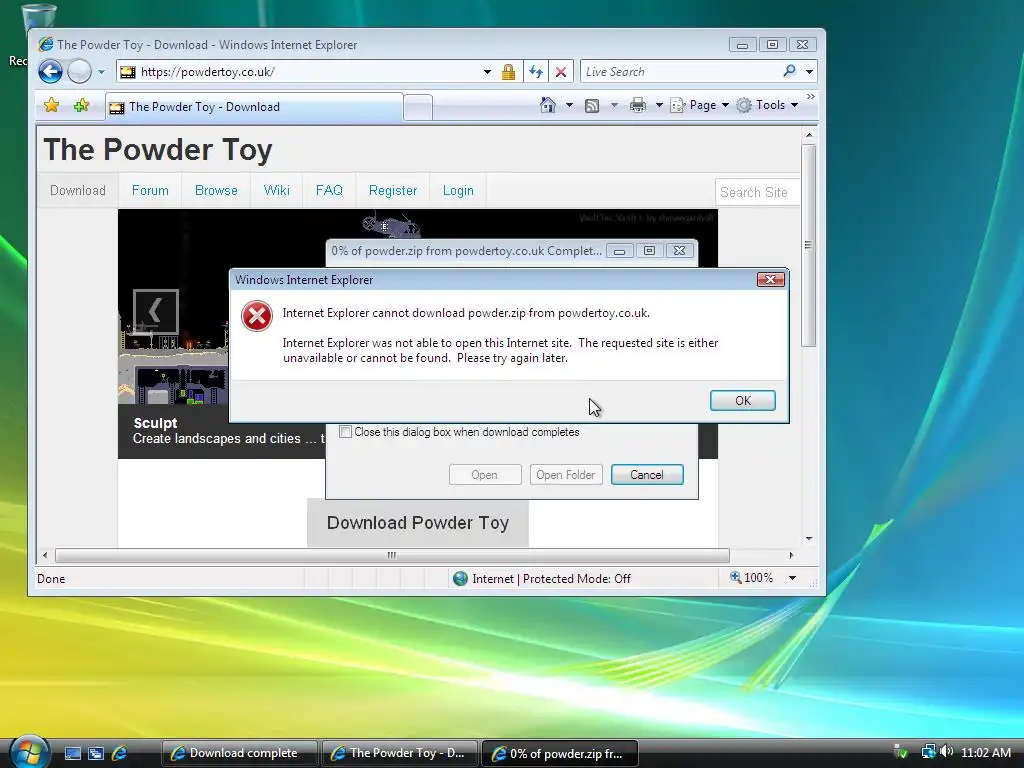Expand the feeds dropdown arrow
Screen dimensions: 1024x768
point(614,105)
